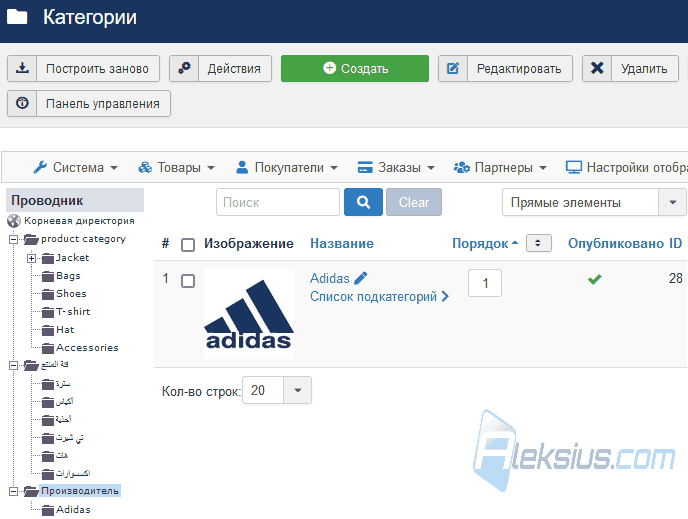Sort by the Опубликовано column header

click(x=616, y=243)
